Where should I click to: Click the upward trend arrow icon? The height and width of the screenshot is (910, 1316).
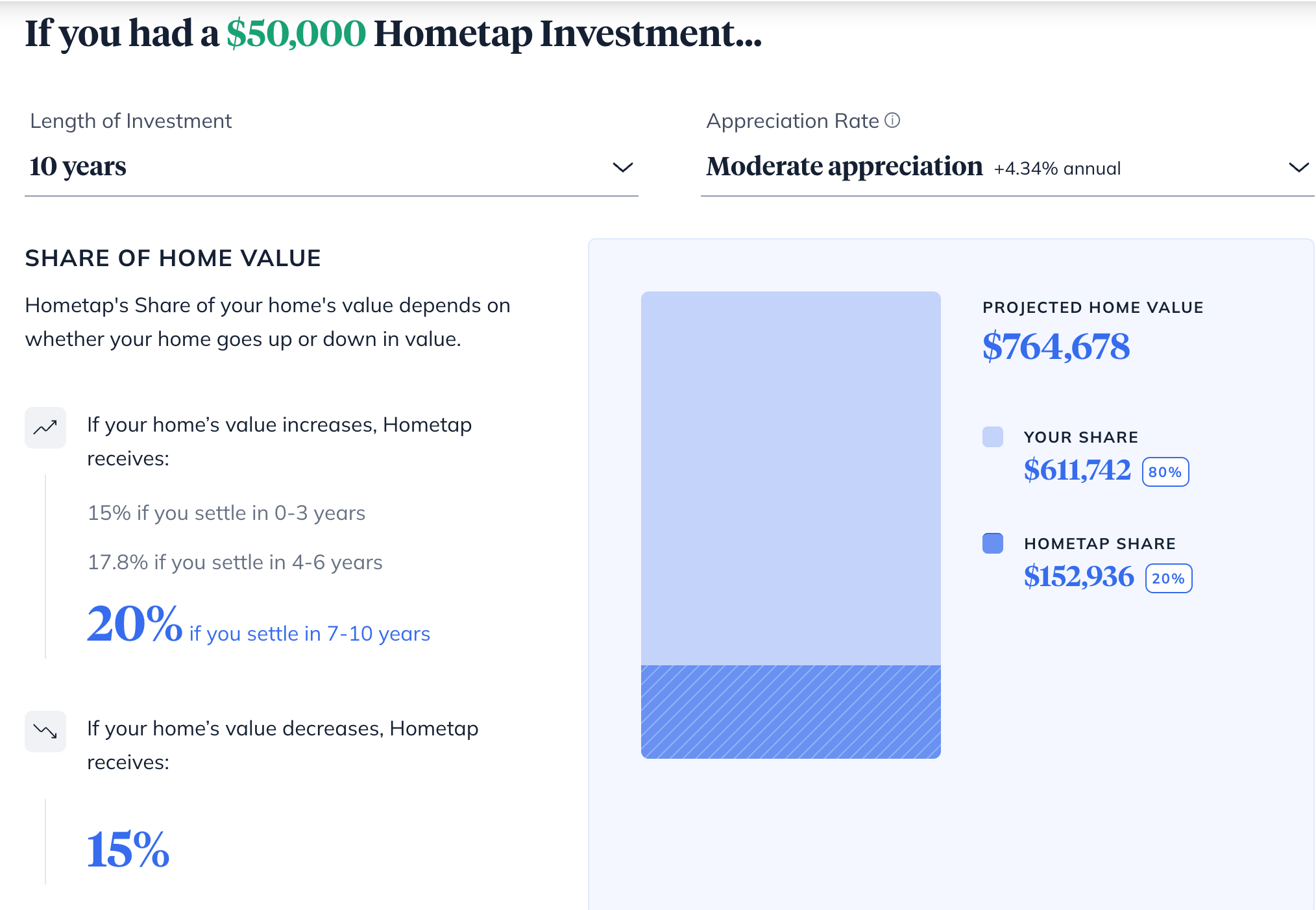pos(45,427)
